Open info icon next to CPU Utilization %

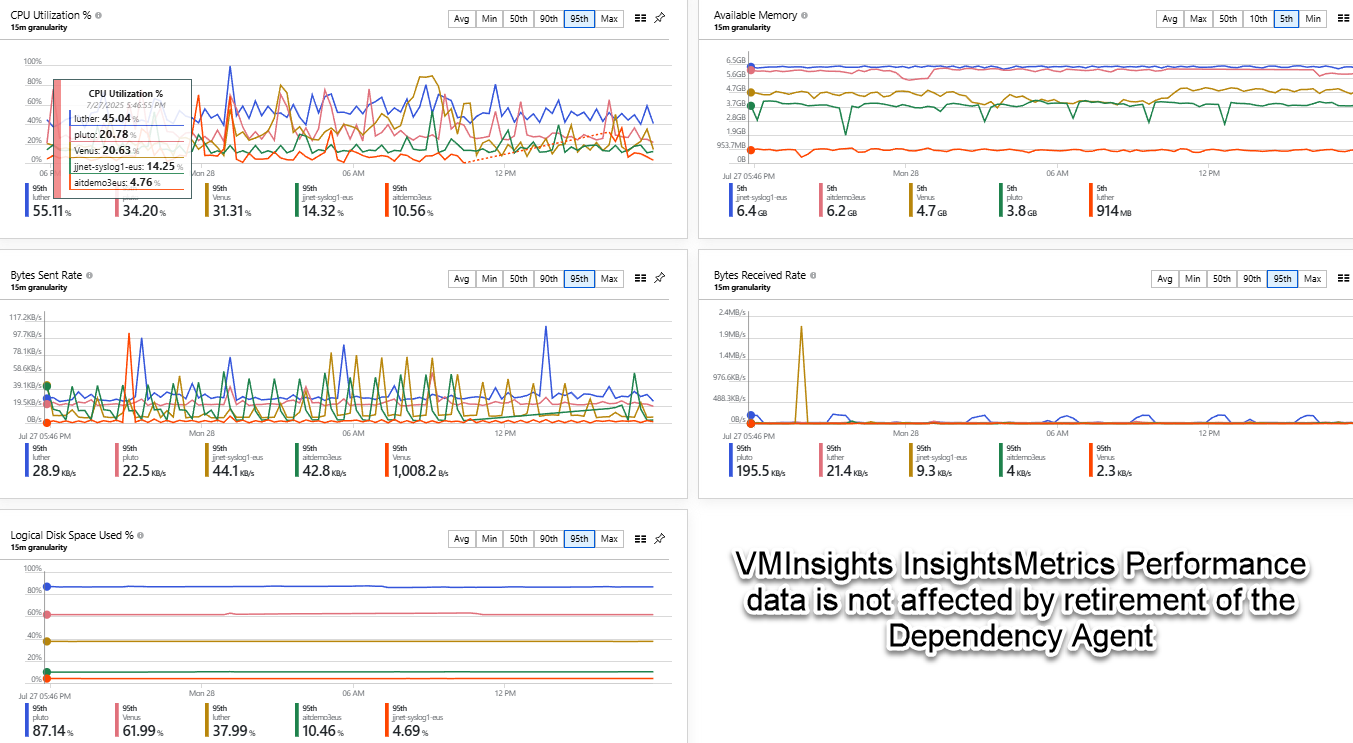(98, 16)
